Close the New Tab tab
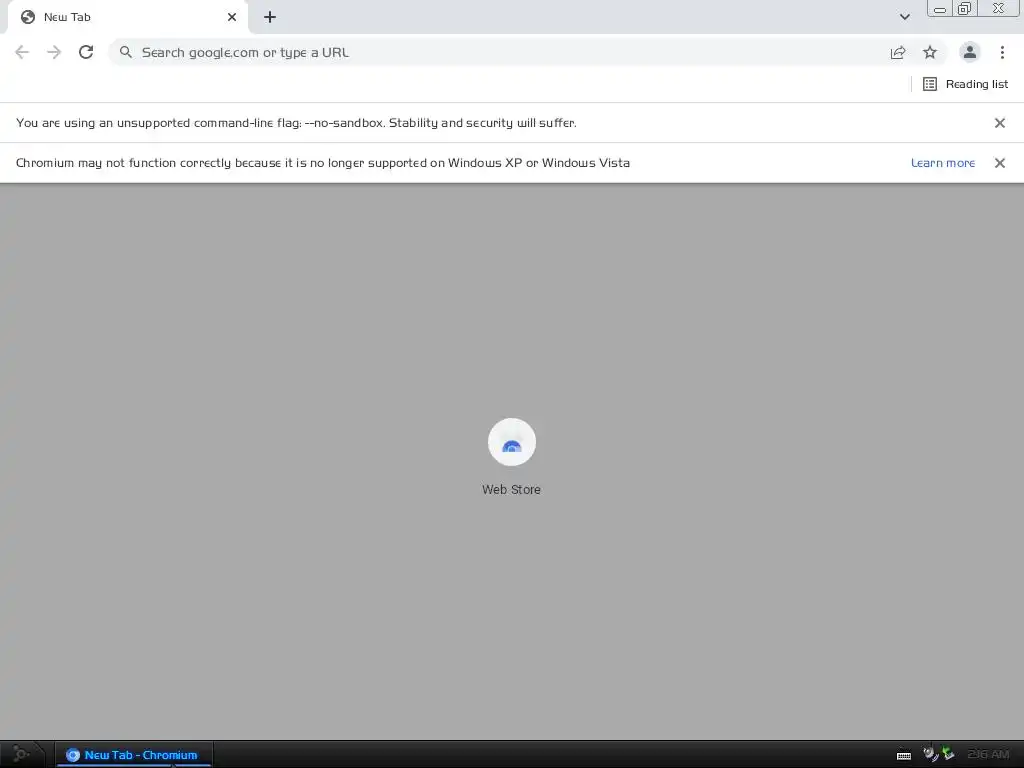Viewport: 1024px width, 768px height. click(x=232, y=17)
